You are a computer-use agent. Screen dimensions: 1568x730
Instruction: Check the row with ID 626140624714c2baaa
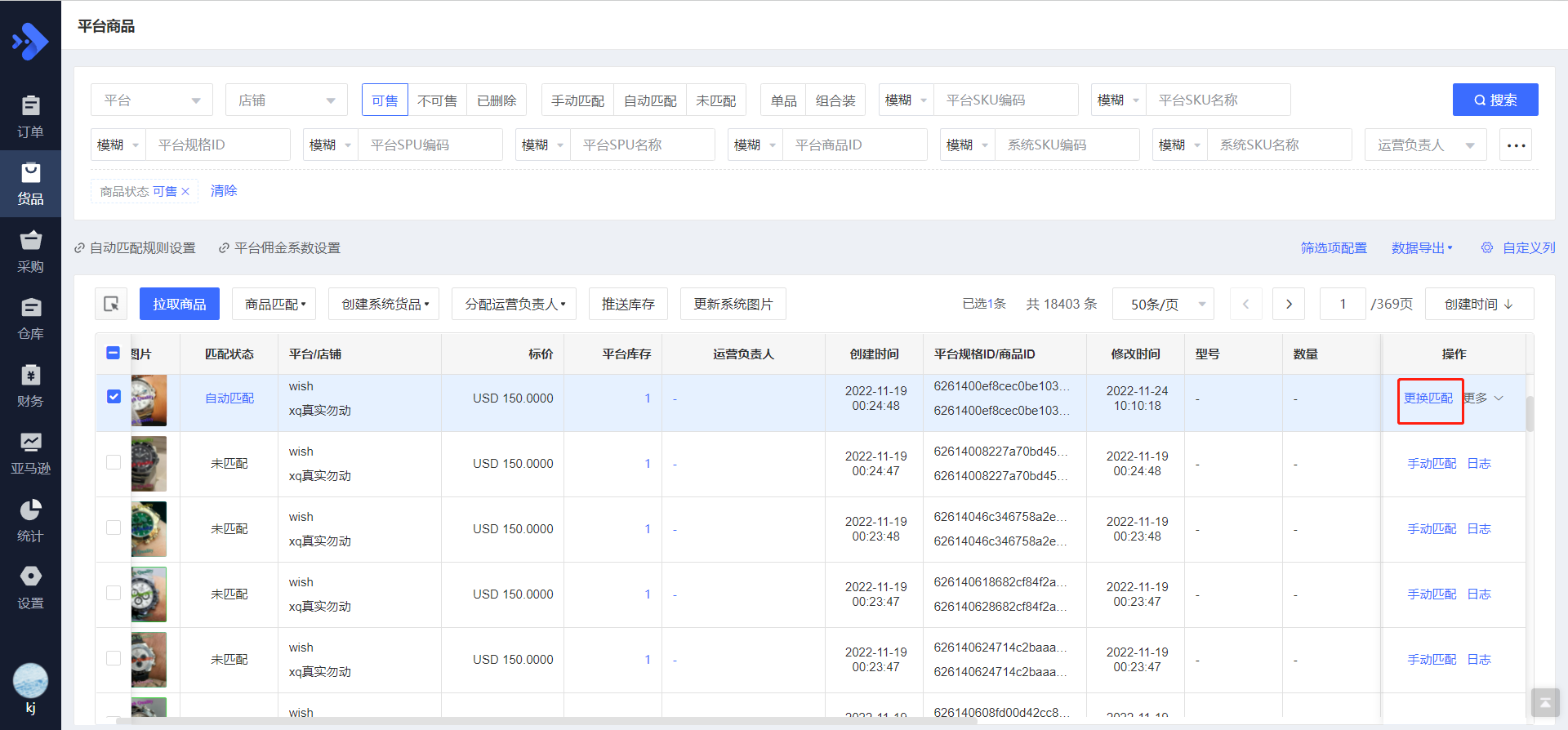click(x=114, y=658)
